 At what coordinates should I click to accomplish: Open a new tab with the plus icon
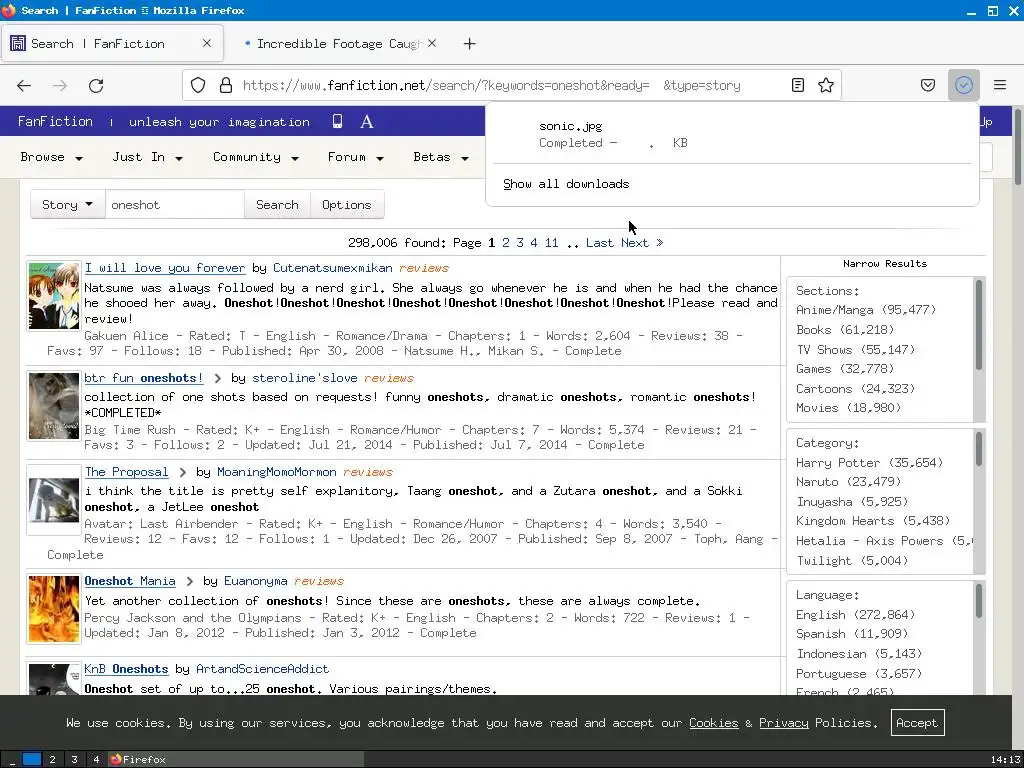470,44
